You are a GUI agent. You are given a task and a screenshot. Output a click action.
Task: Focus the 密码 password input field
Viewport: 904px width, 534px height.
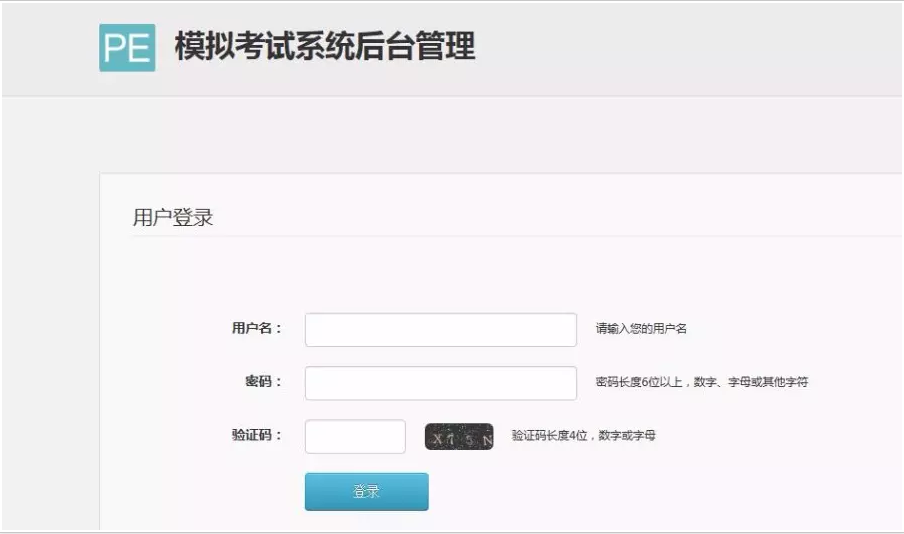(440, 382)
